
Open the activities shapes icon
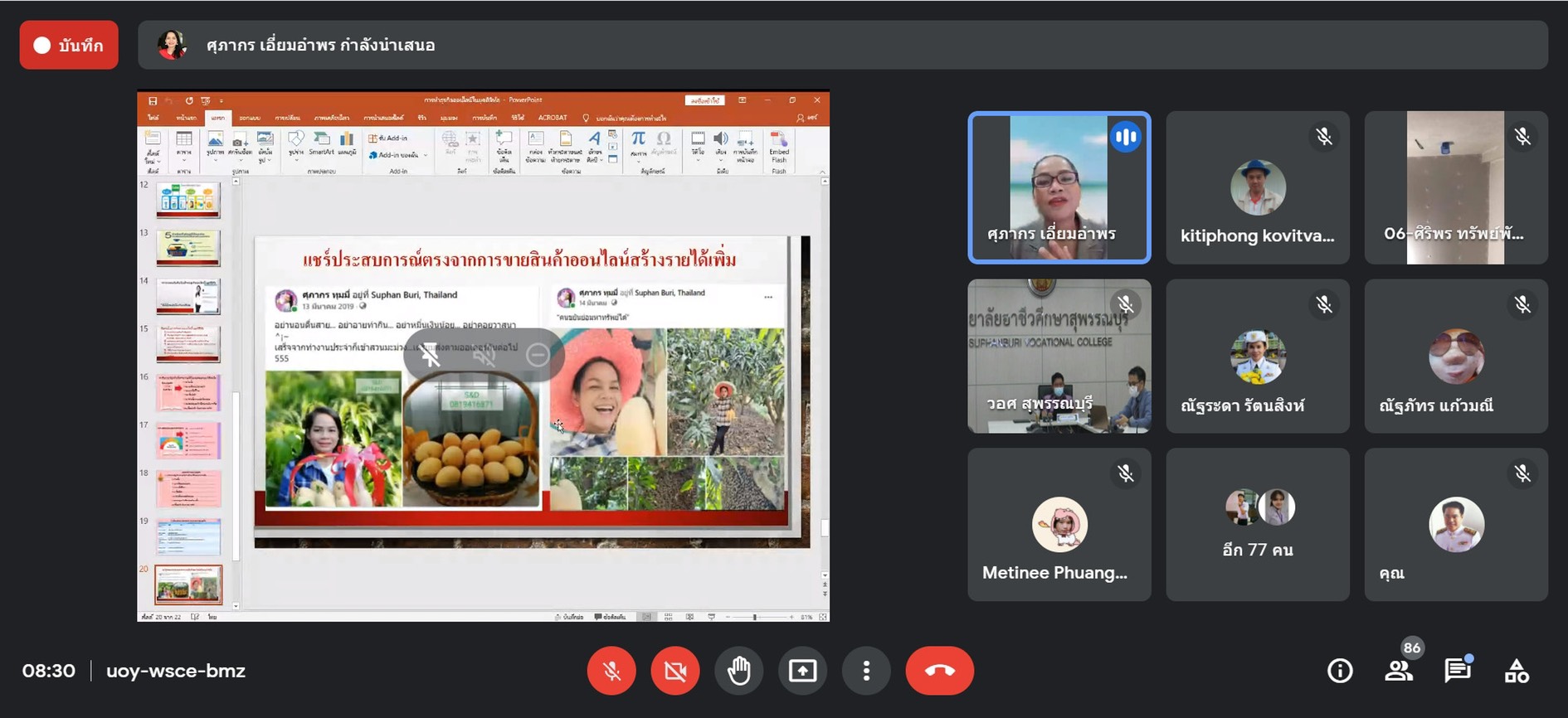pos(1517,671)
